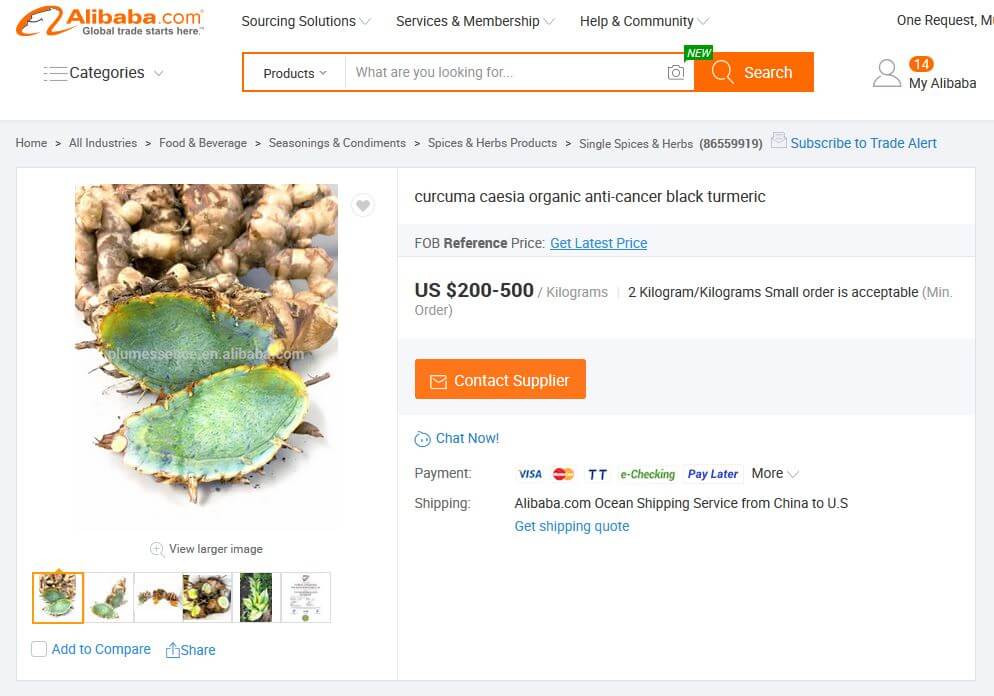Open the Sourcing Solutions menu
This screenshot has height=696, width=994.
[x=305, y=21]
